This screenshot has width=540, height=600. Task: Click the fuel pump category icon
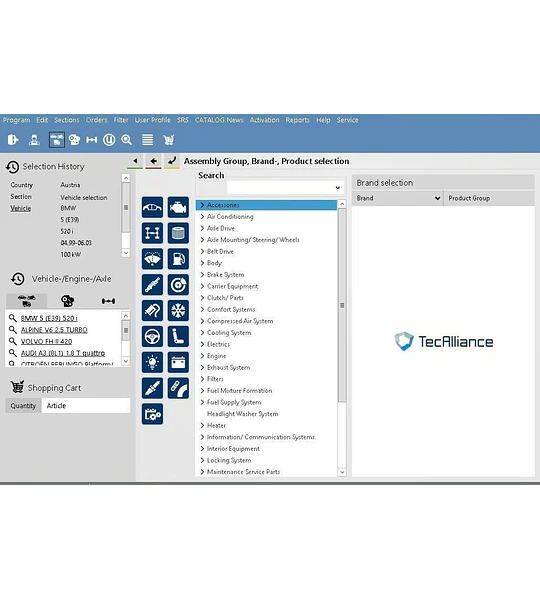[x=178, y=259]
